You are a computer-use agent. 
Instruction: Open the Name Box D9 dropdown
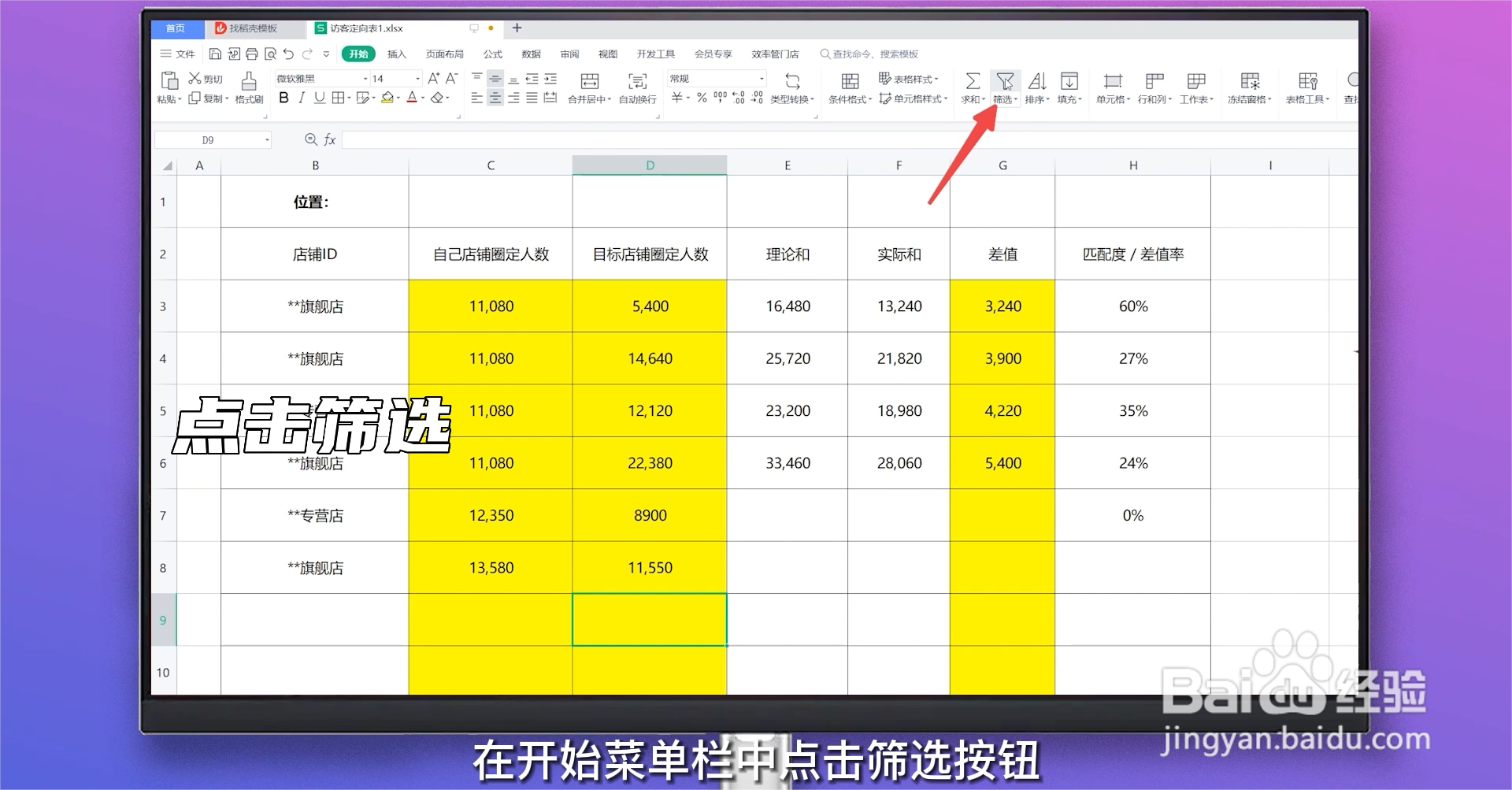pyautogui.click(x=267, y=139)
